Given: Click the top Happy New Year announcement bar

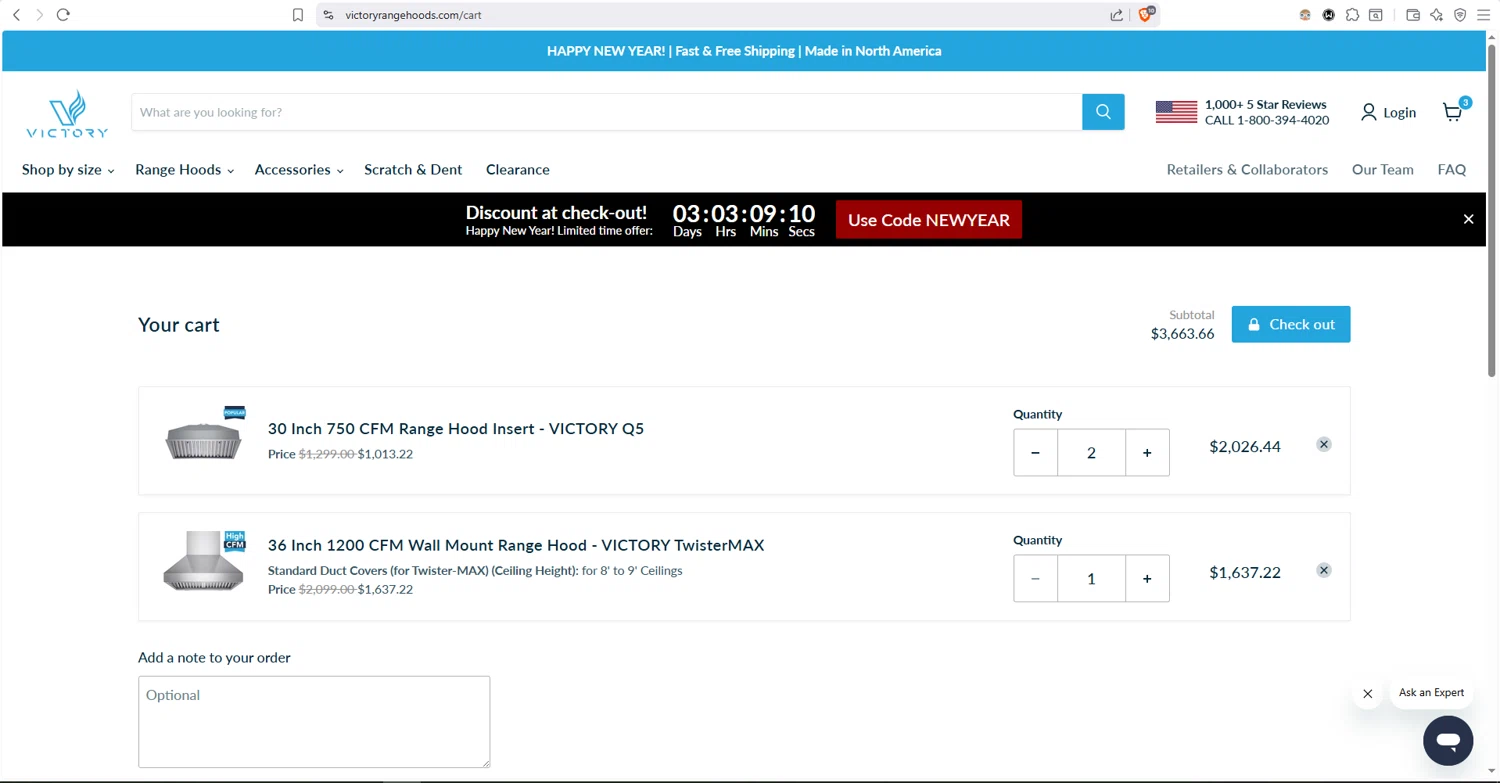Looking at the screenshot, I should pyautogui.click(x=744, y=51).
